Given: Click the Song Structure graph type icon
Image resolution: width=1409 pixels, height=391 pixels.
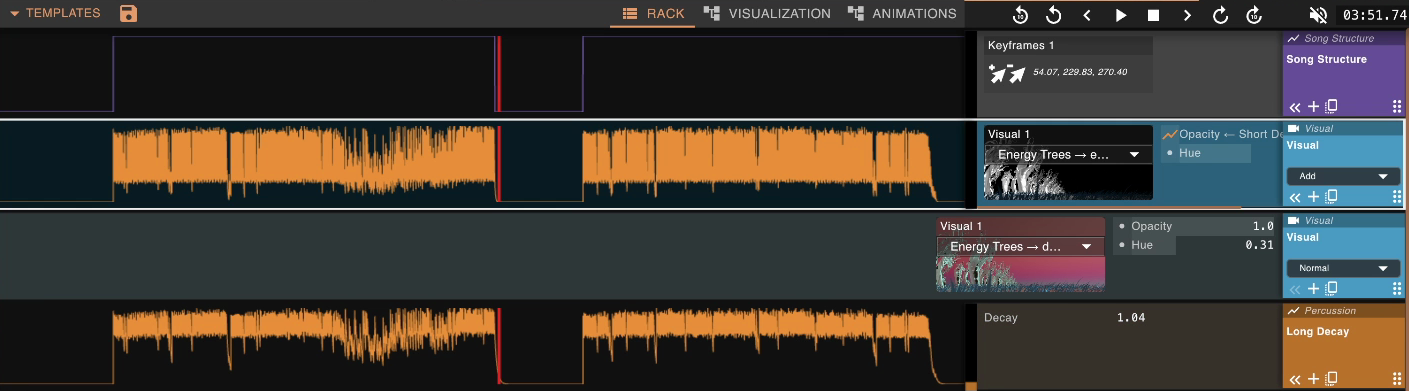Looking at the screenshot, I should pyautogui.click(x=1293, y=38).
